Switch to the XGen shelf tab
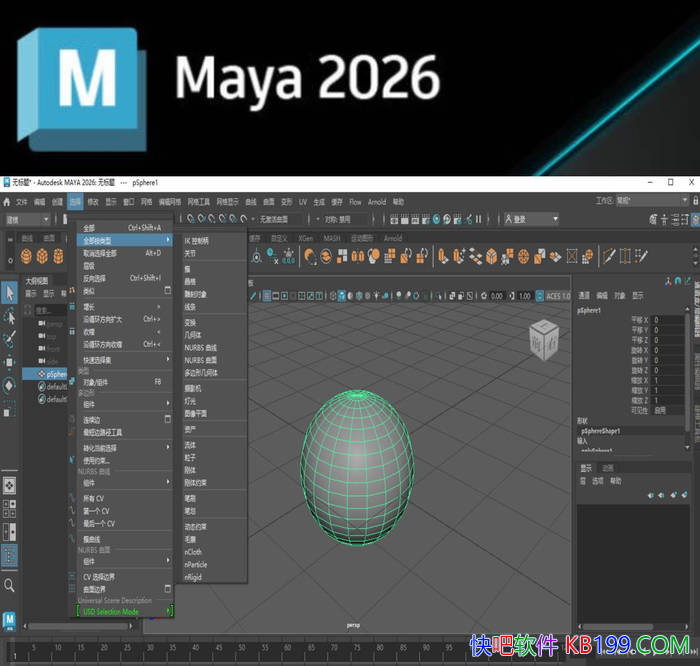This screenshot has width=700, height=666. [306, 238]
